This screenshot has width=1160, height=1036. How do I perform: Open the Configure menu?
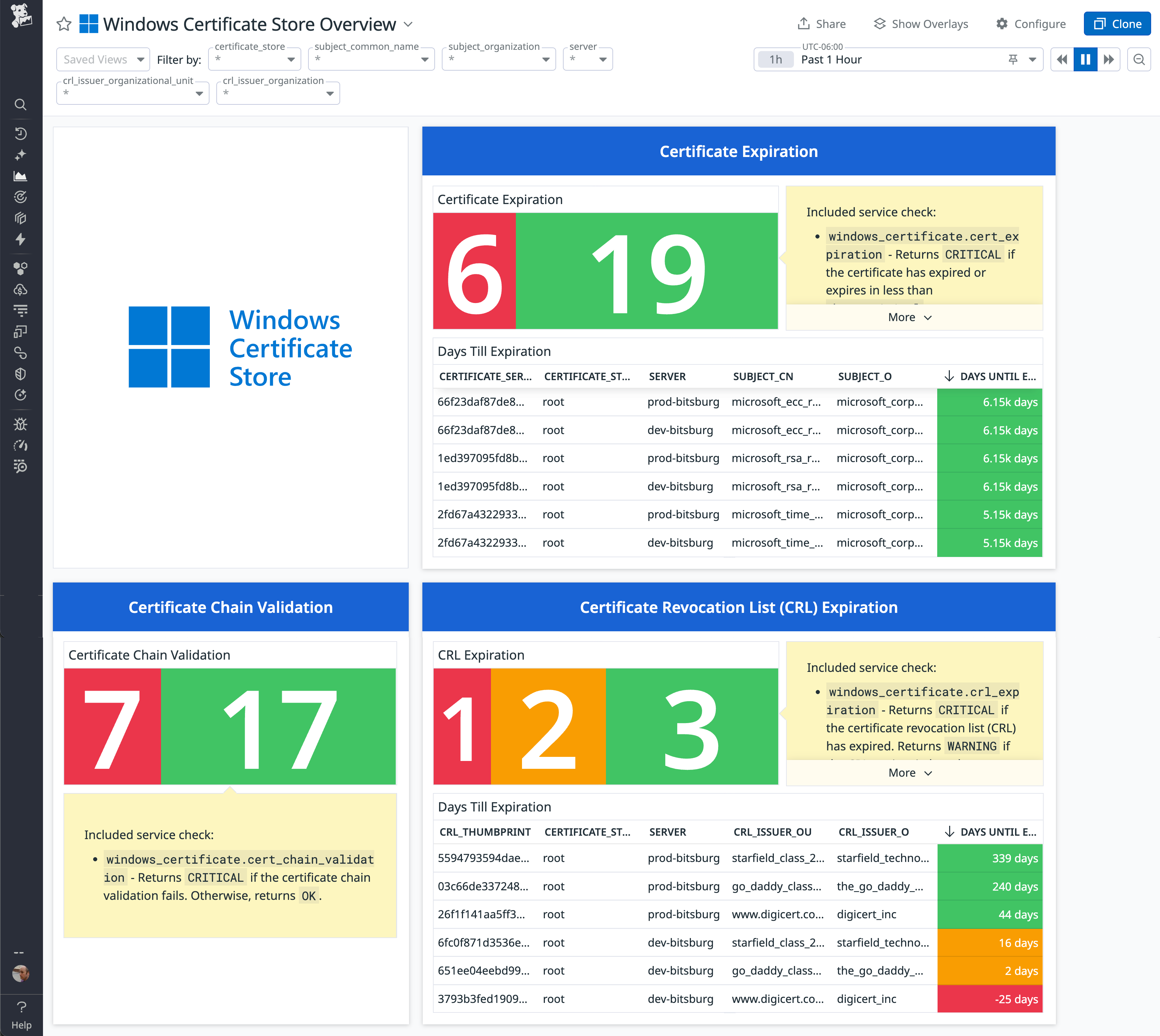pos(1031,24)
